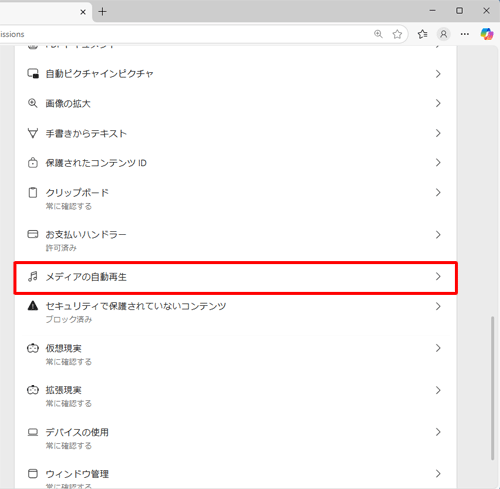Expand the 自動ピクチャインピクチャ row chevron
The image size is (500, 489).
[x=438, y=74]
